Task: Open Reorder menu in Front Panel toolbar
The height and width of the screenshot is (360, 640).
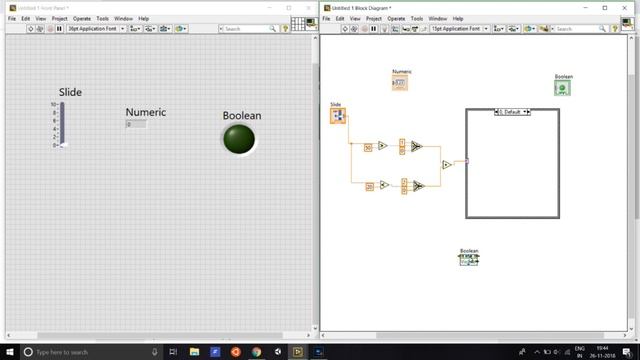Action: point(180,29)
